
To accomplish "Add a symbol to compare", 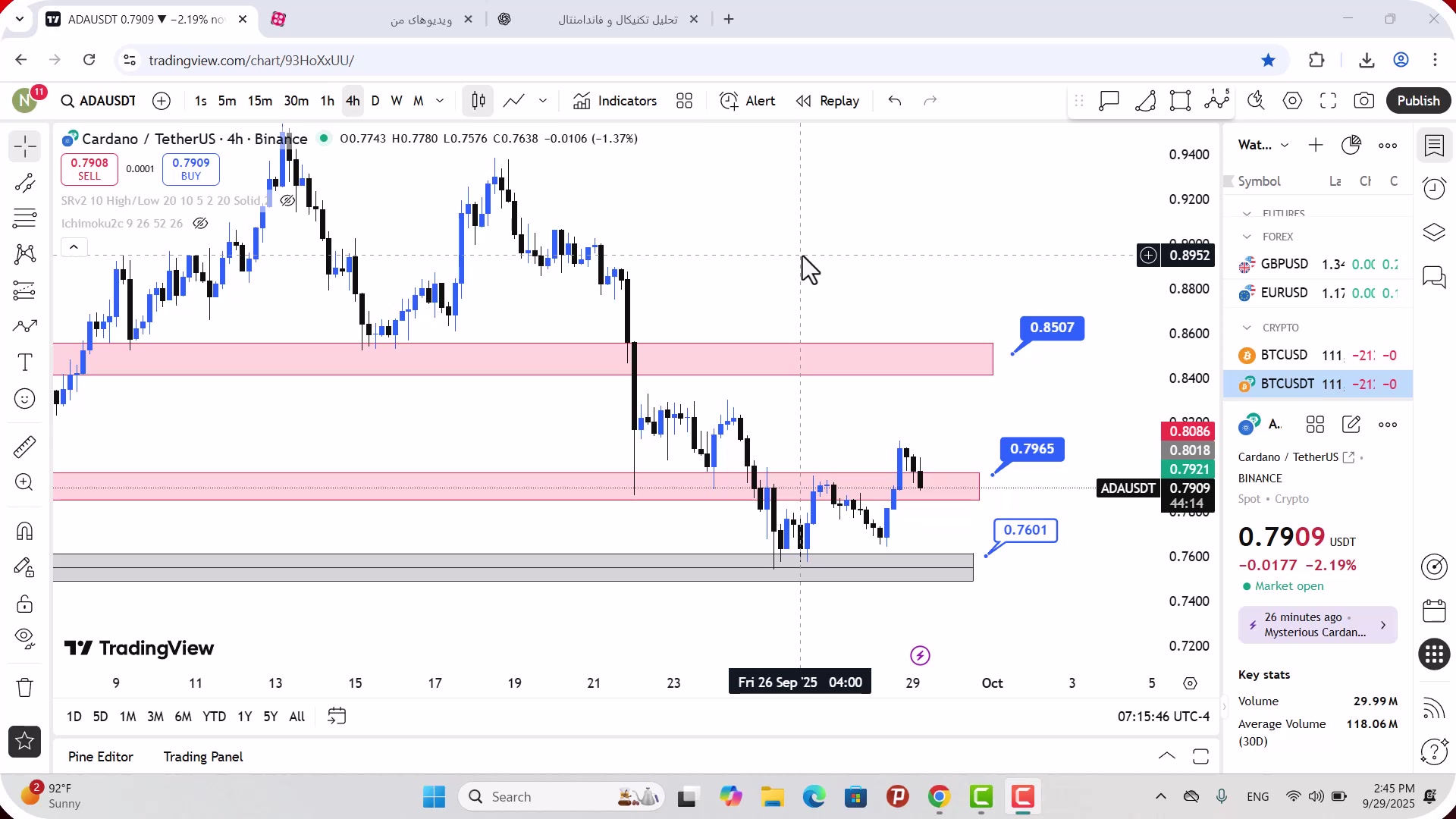I will coord(162,101).
